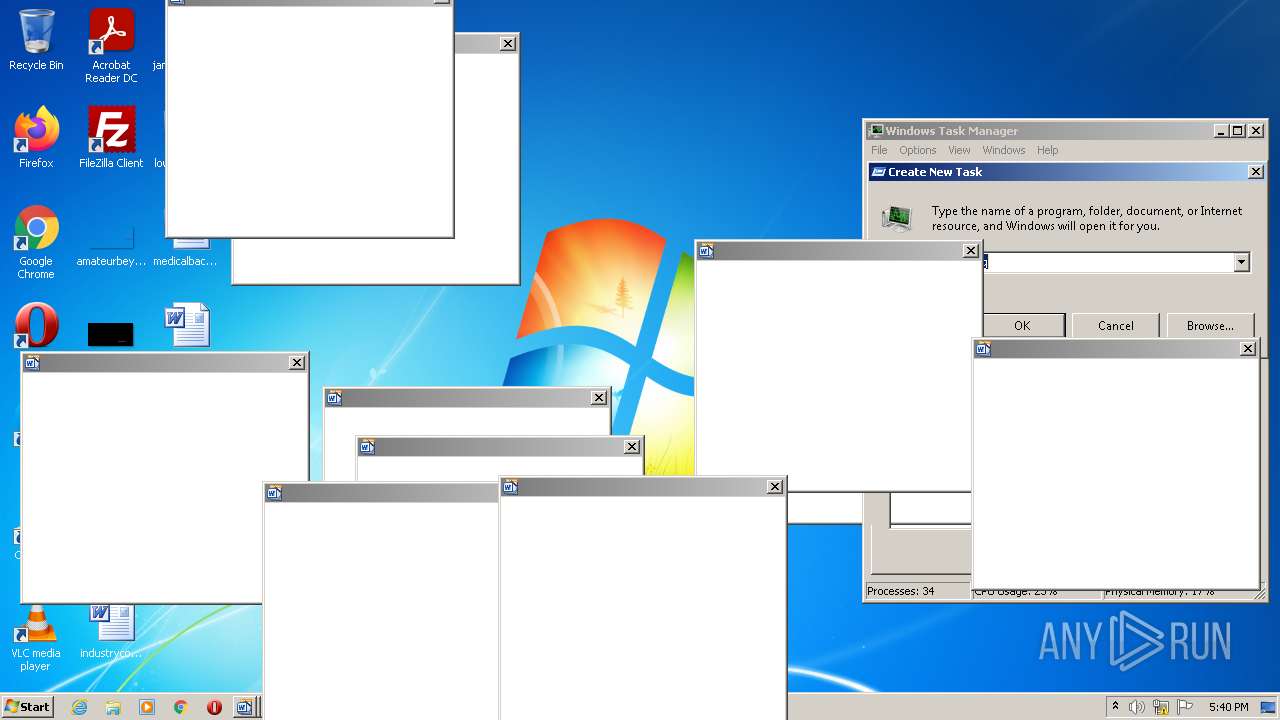Select the unlabeled Word document below medicalbac...

pyautogui.click(x=187, y=325)
